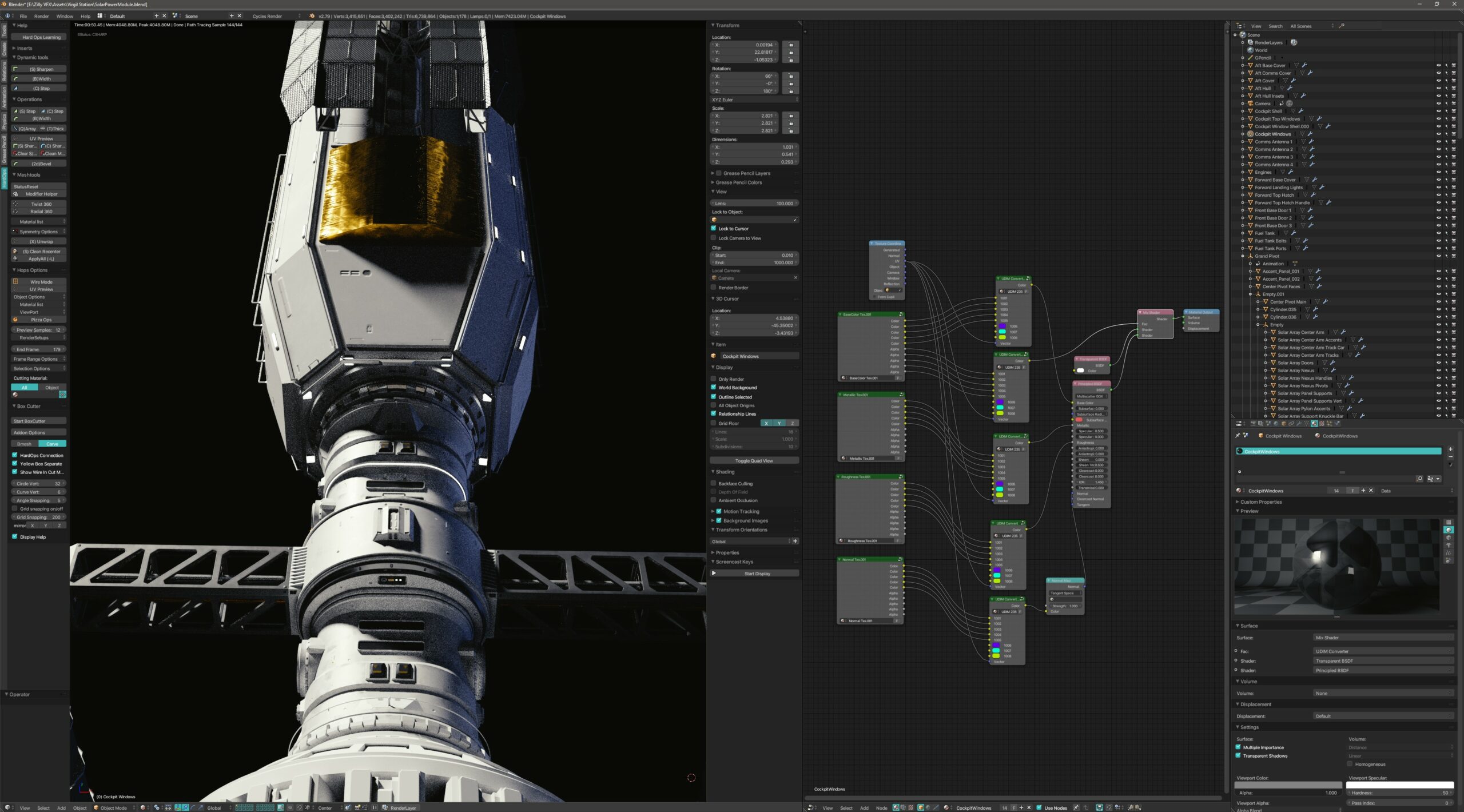This screenshot has width=1464, height=812.
Task: Open the Particles properties tab
Action: point(1329,424)
